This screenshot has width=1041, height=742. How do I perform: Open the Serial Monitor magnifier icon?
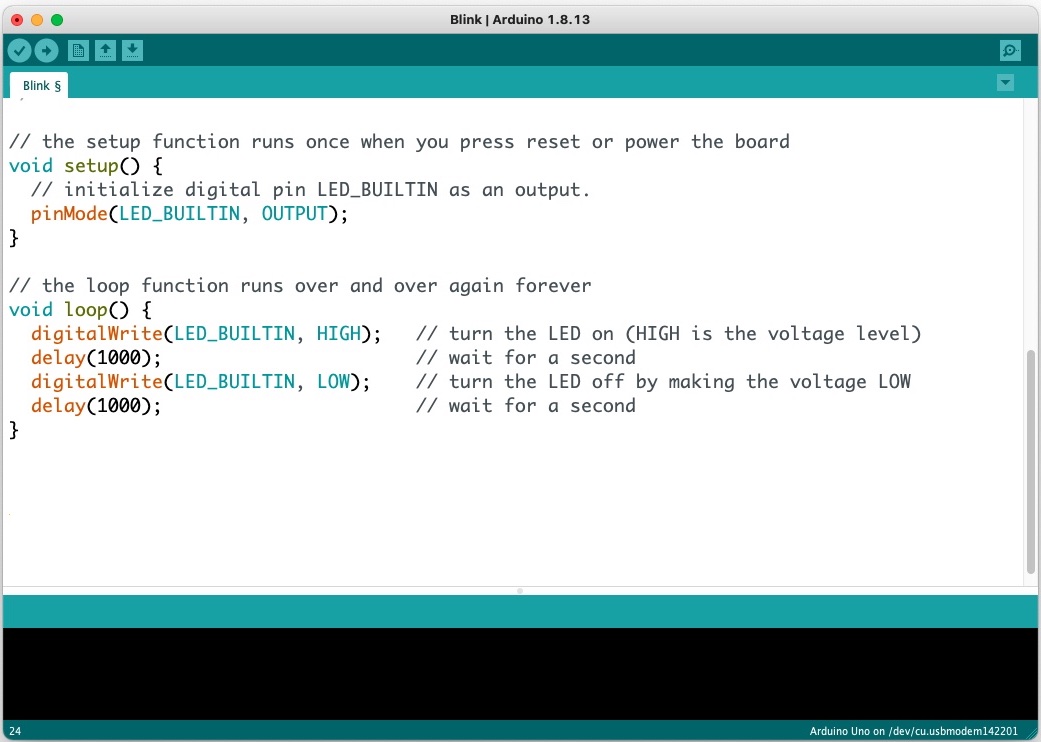1010,51
